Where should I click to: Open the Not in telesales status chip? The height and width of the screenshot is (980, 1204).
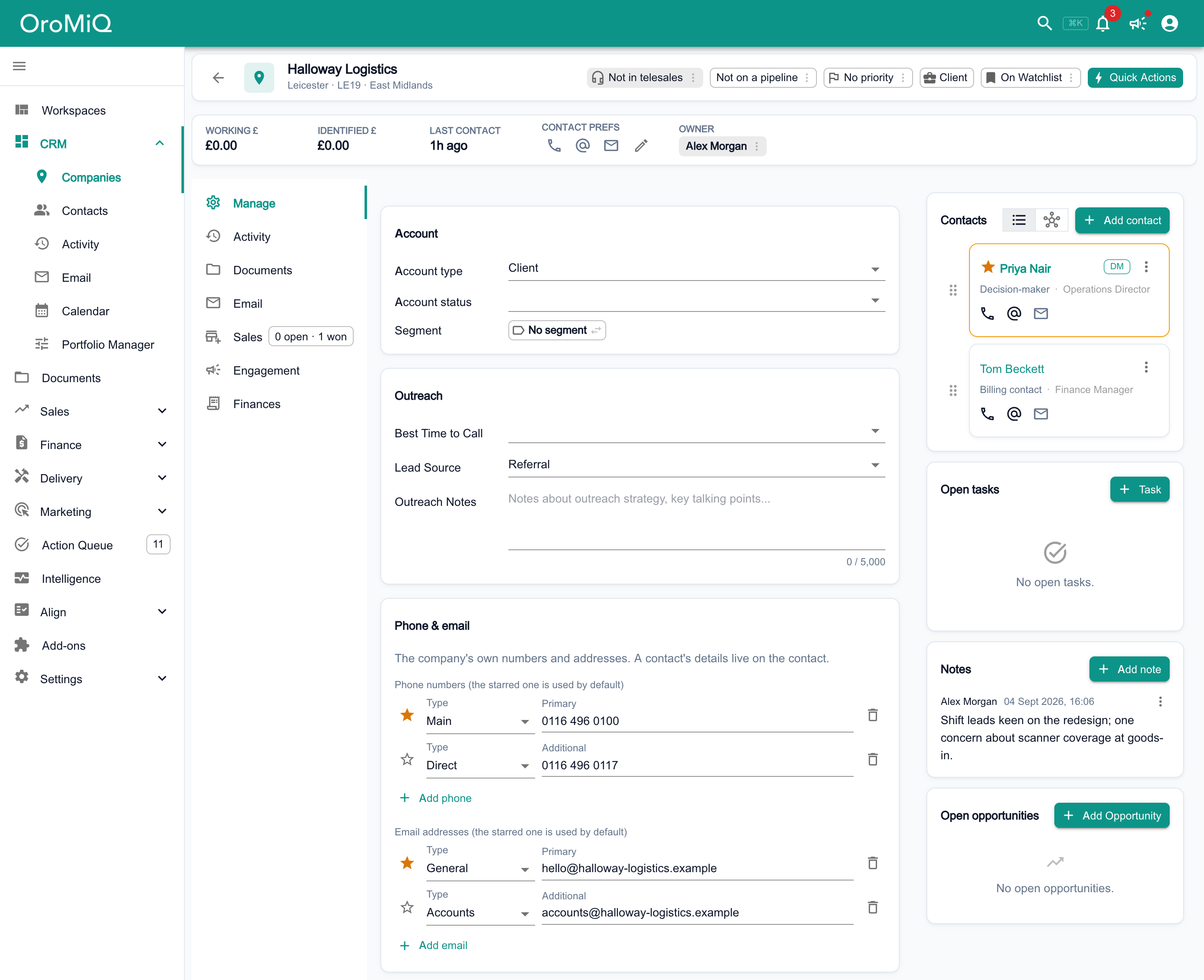(x=645, y=77)
